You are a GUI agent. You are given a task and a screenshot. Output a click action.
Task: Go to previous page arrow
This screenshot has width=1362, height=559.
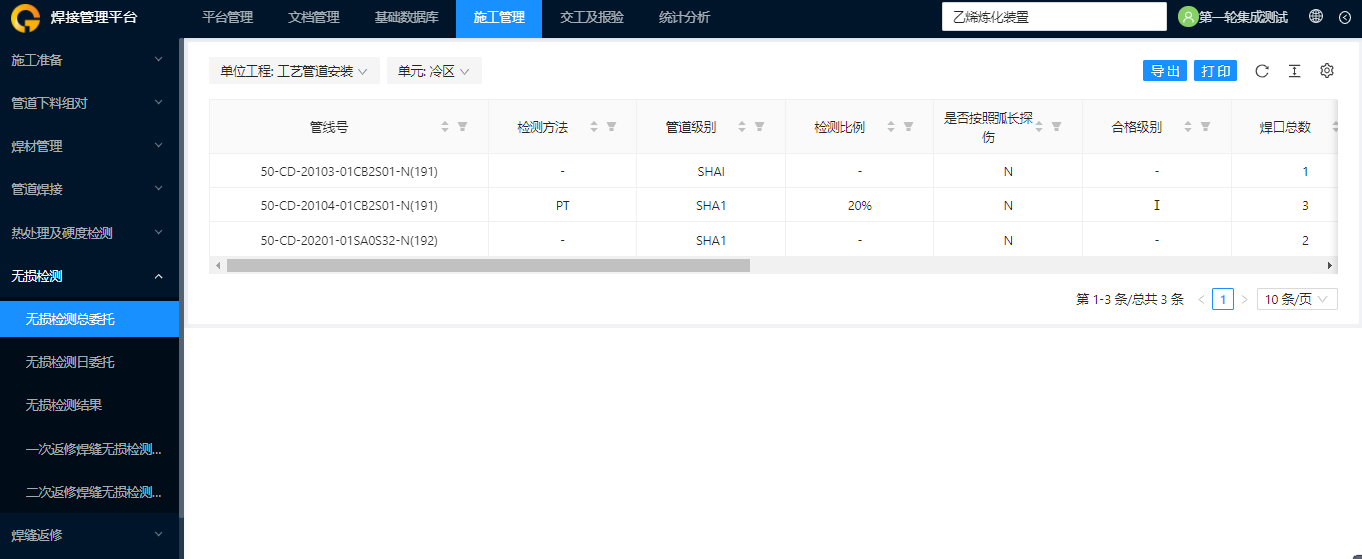[1201, 299]
